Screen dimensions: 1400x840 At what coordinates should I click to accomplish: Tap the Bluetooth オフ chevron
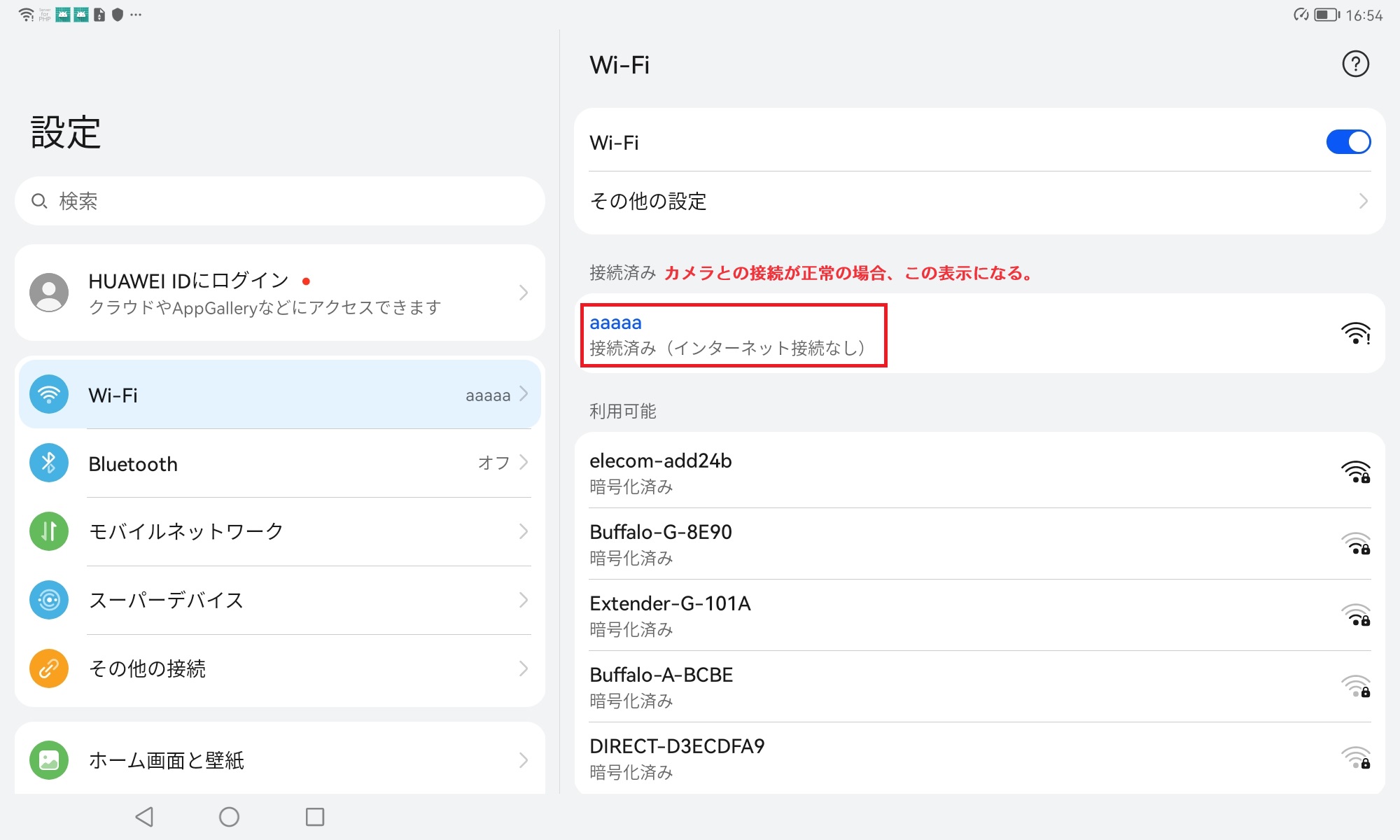pos(524,463)
